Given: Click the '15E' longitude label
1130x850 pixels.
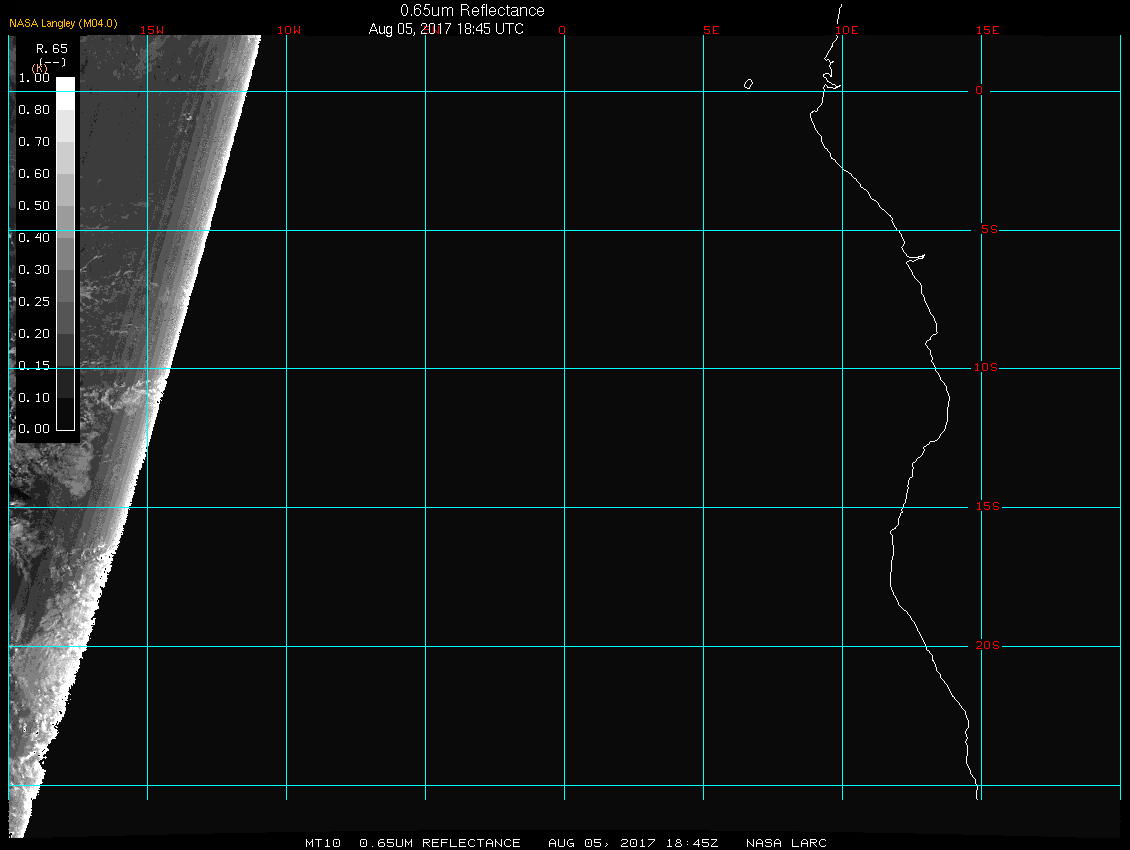Looking at the screenshot, I should [987, 30].
